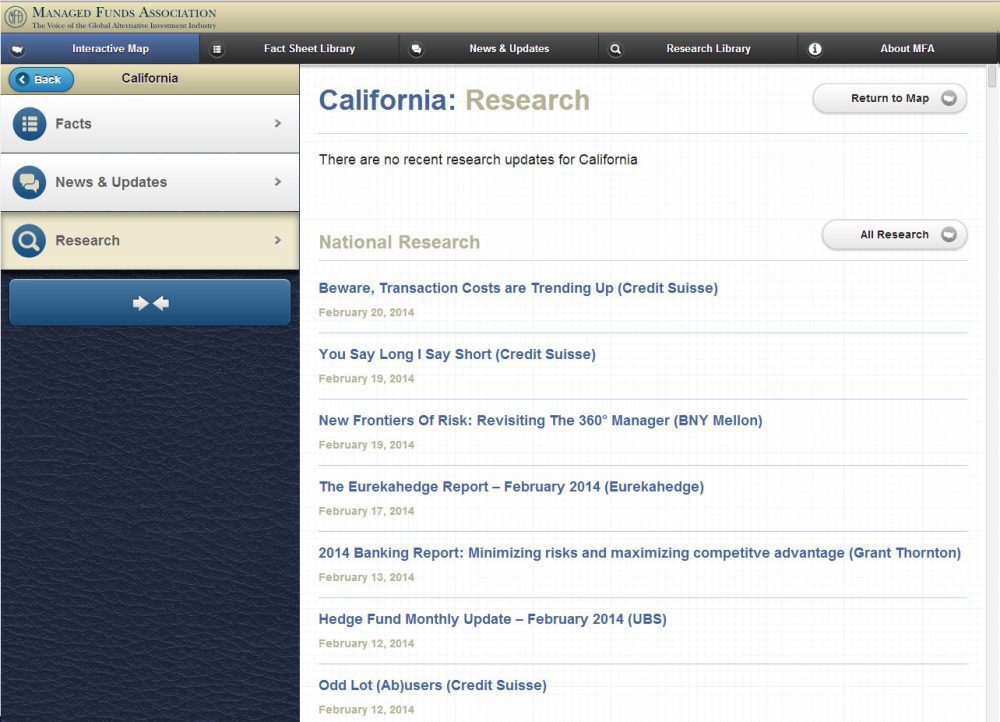Click the 'California: Research' page heading
This screenshot has width=1000, height=722.
[454, 100]
